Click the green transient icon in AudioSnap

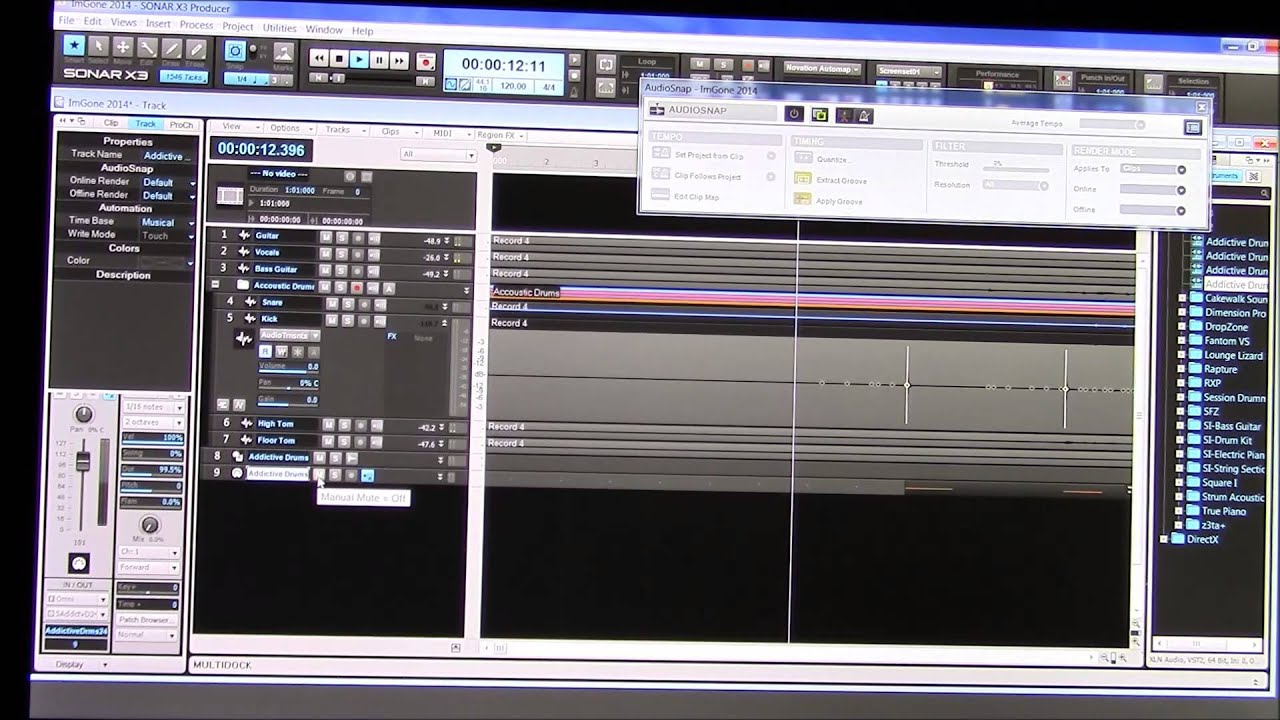820,115
